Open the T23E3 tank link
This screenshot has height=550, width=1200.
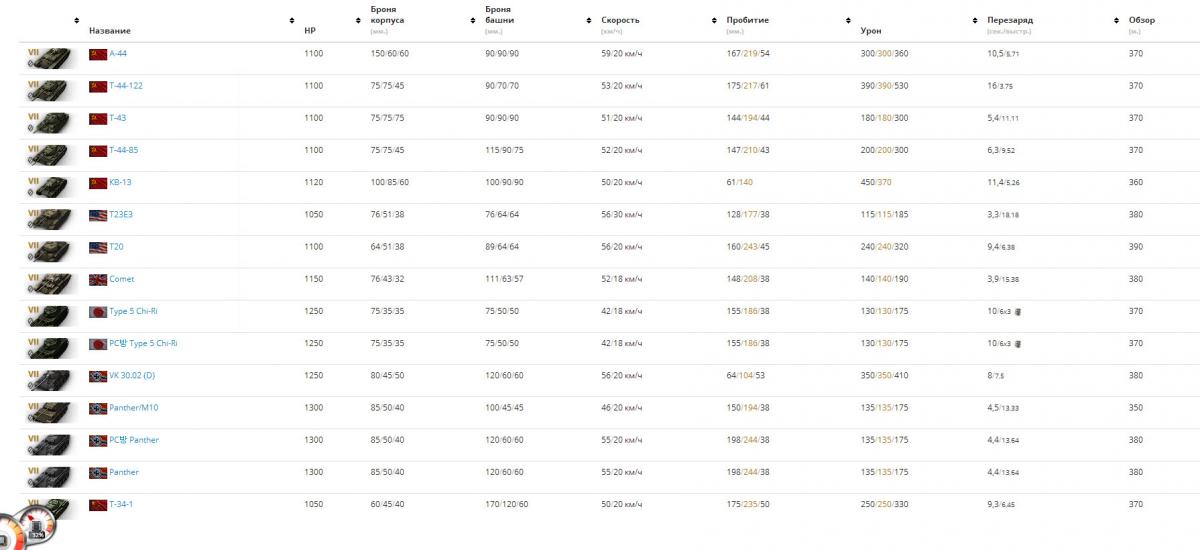[x=121, y=215]
